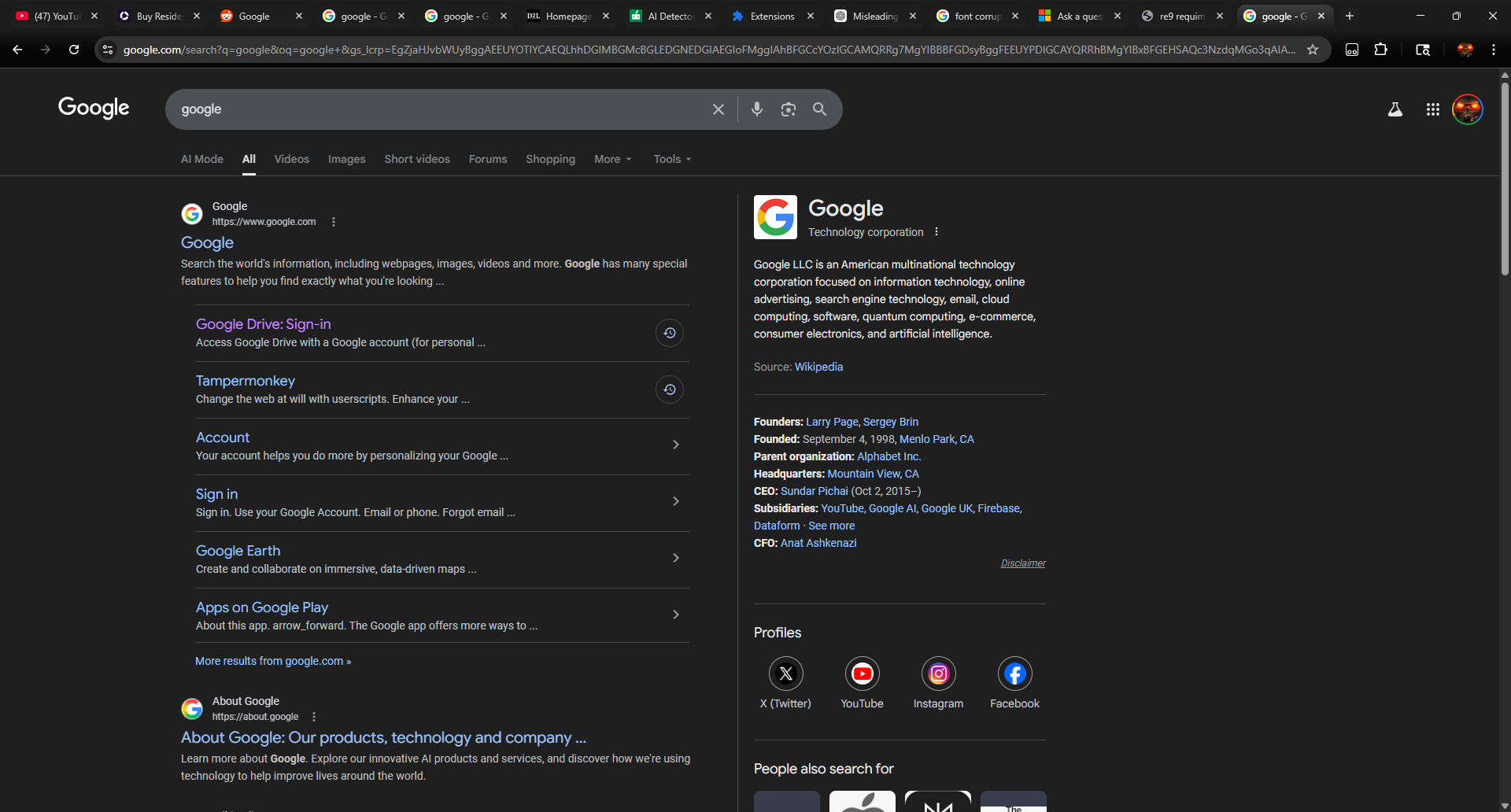Bookmark the page with the star icon
The width and height of the screenshot is (1511, 812).
[1313, 49]
